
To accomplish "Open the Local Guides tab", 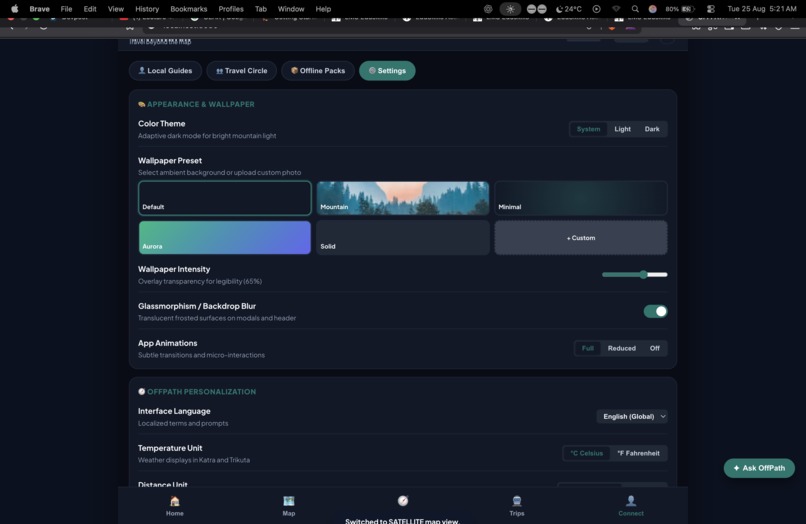I will [x=165, y=70].
